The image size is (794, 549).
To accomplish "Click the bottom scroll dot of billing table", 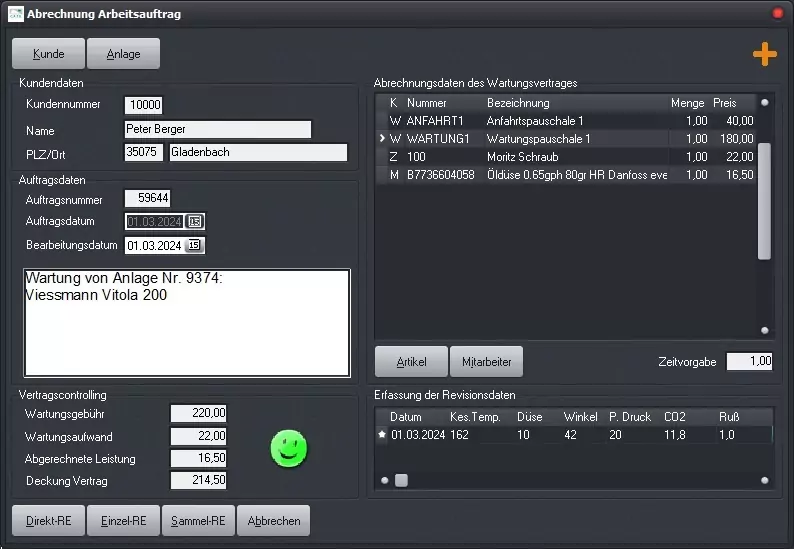I will click(x=765, y=331).
